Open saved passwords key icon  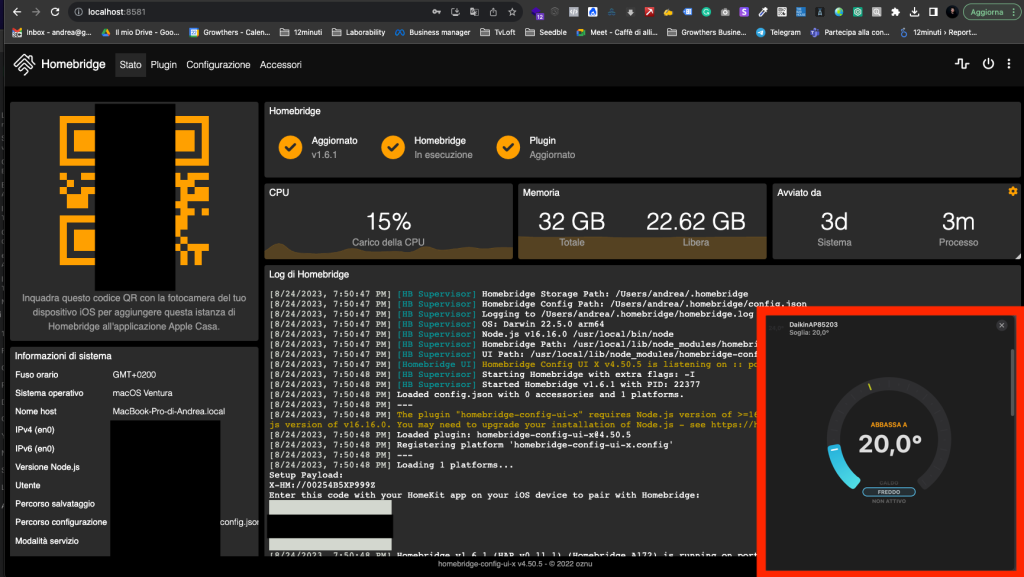coord(436,12)
